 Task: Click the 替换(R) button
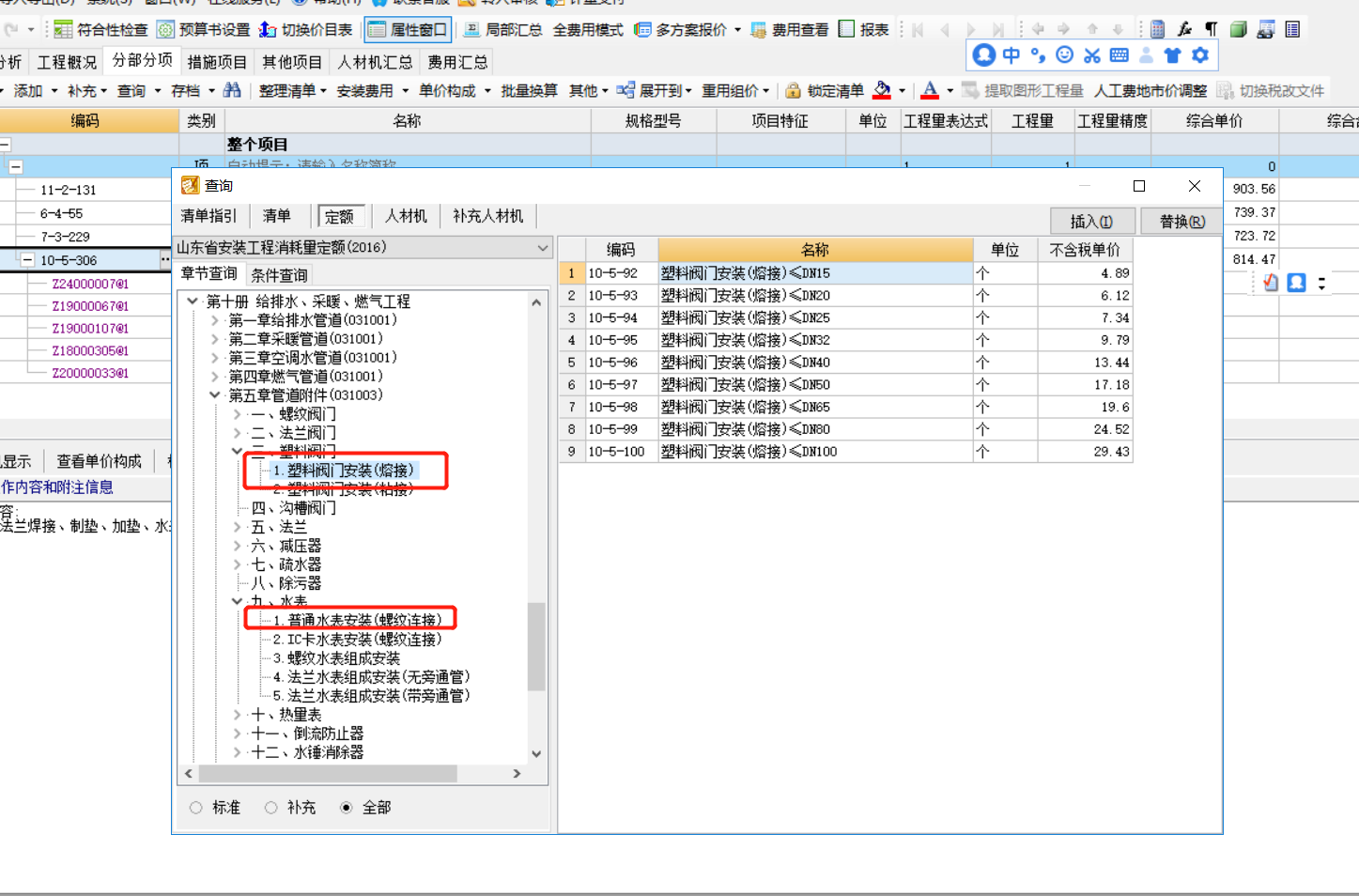point(1181,222)
